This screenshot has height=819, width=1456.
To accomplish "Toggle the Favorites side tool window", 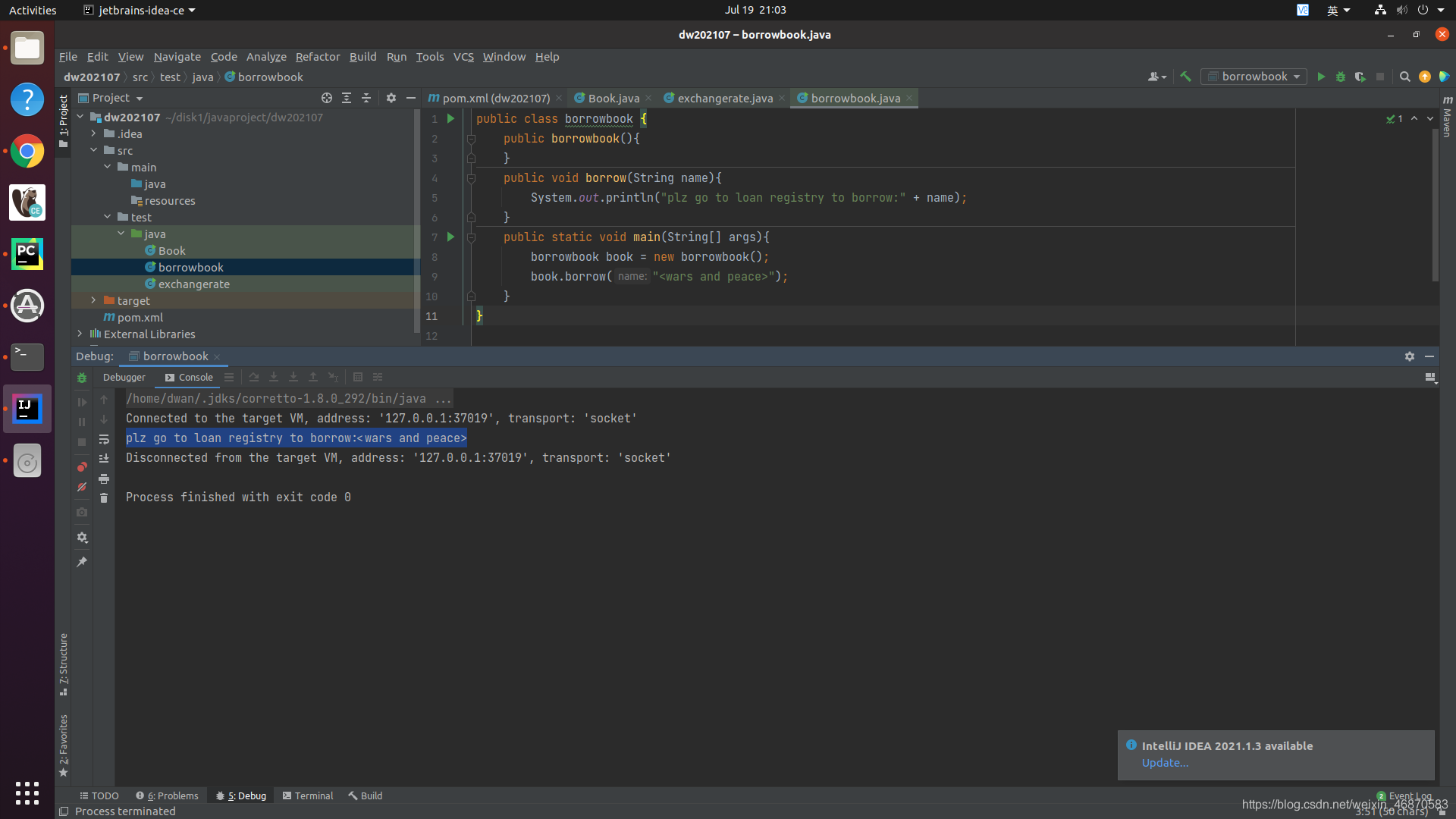I will 64,746.
